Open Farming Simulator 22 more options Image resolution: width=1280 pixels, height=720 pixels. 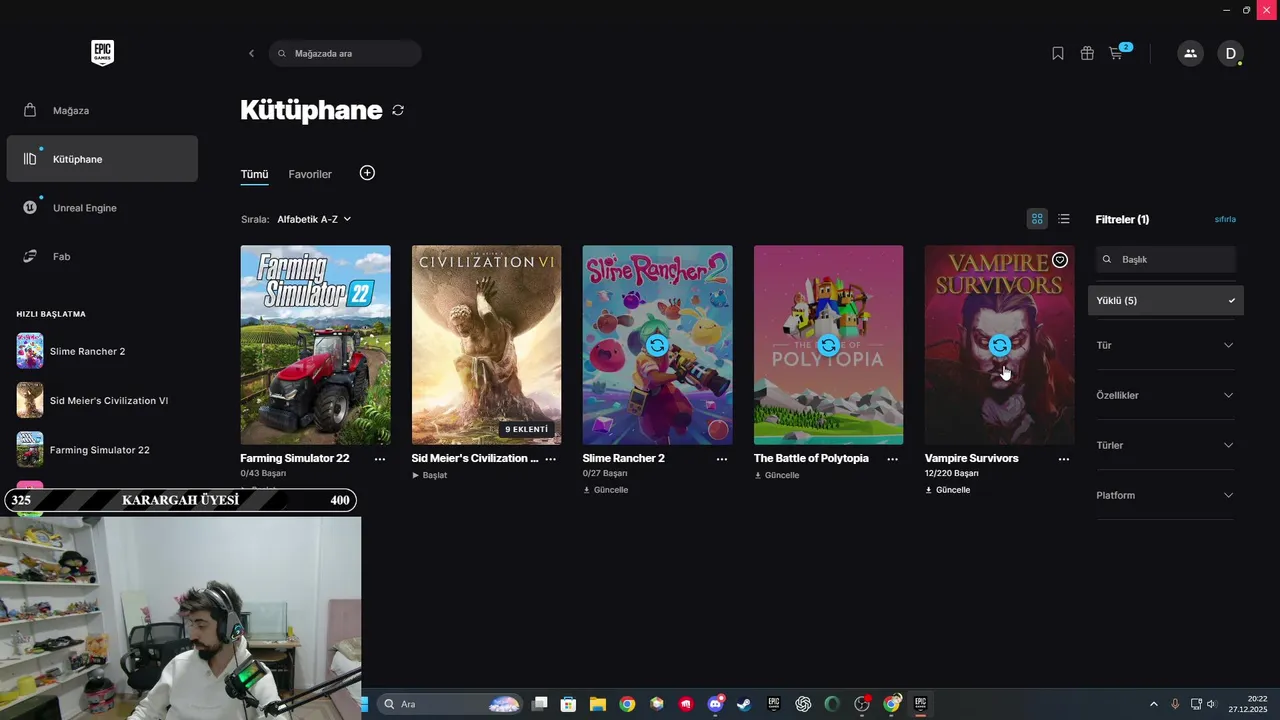pos(380,459)
